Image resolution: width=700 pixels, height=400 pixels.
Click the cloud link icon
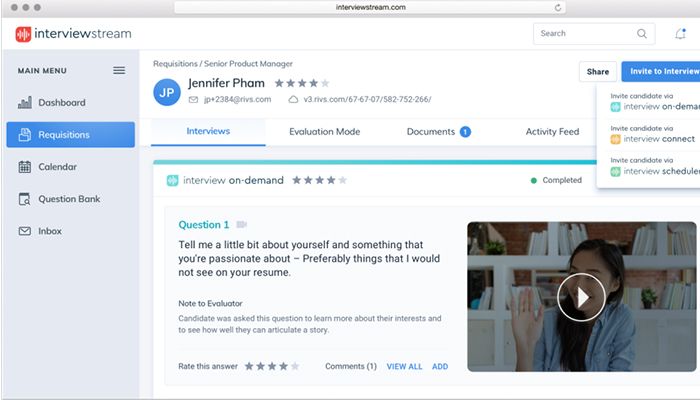point(293,100)
